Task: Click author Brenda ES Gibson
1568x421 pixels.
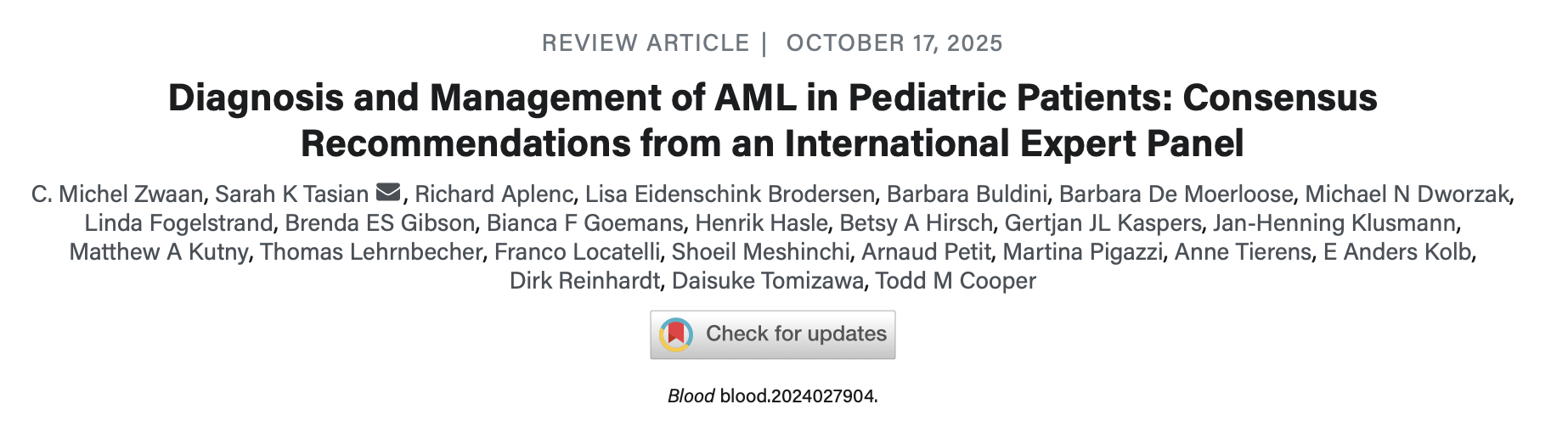Action: 380,223
